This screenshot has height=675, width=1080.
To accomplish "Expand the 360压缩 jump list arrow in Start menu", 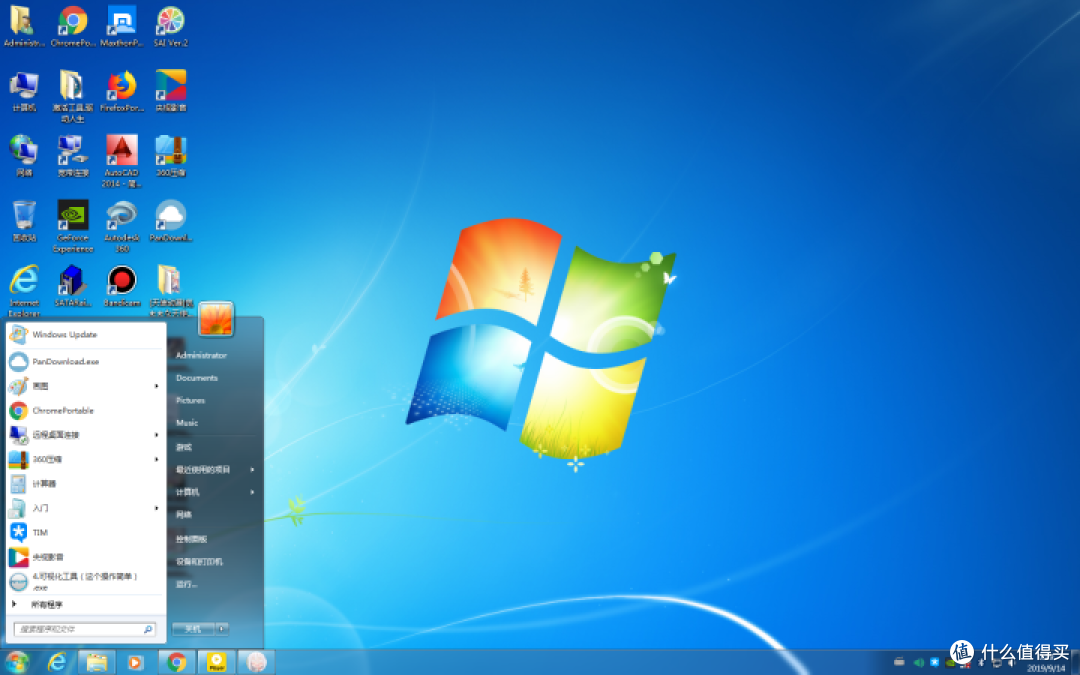I will point(157,459).
